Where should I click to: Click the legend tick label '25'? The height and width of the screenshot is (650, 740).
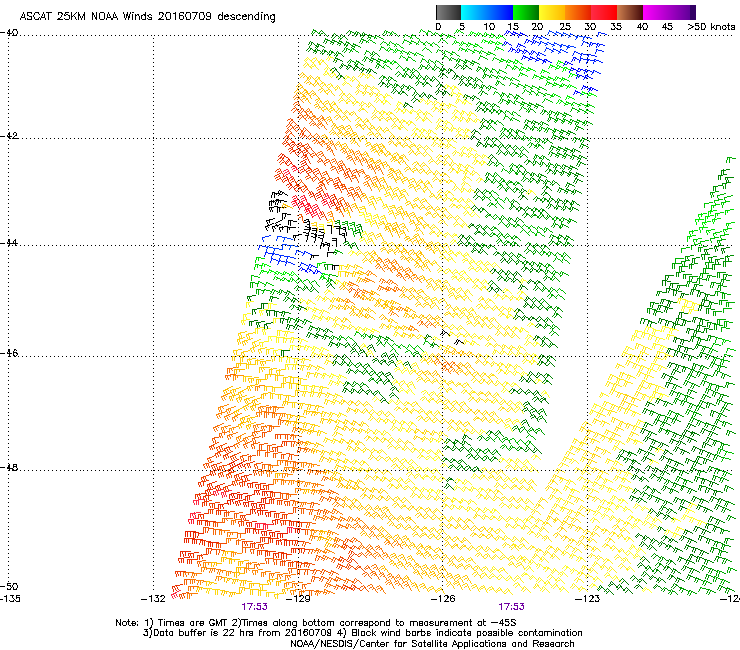click(564, 27)
